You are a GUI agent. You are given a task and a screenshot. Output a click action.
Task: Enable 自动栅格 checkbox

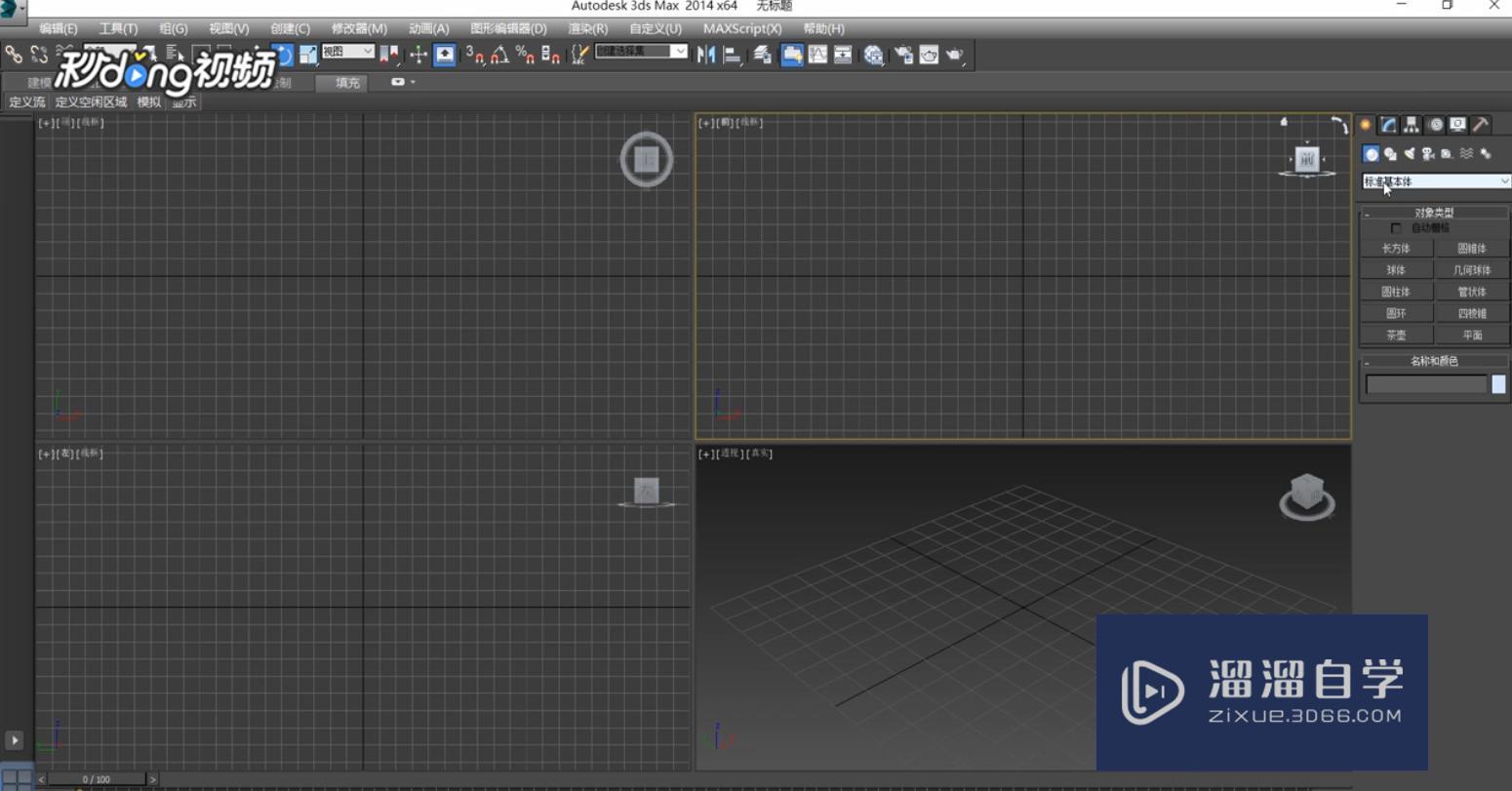pos(1397,226)
